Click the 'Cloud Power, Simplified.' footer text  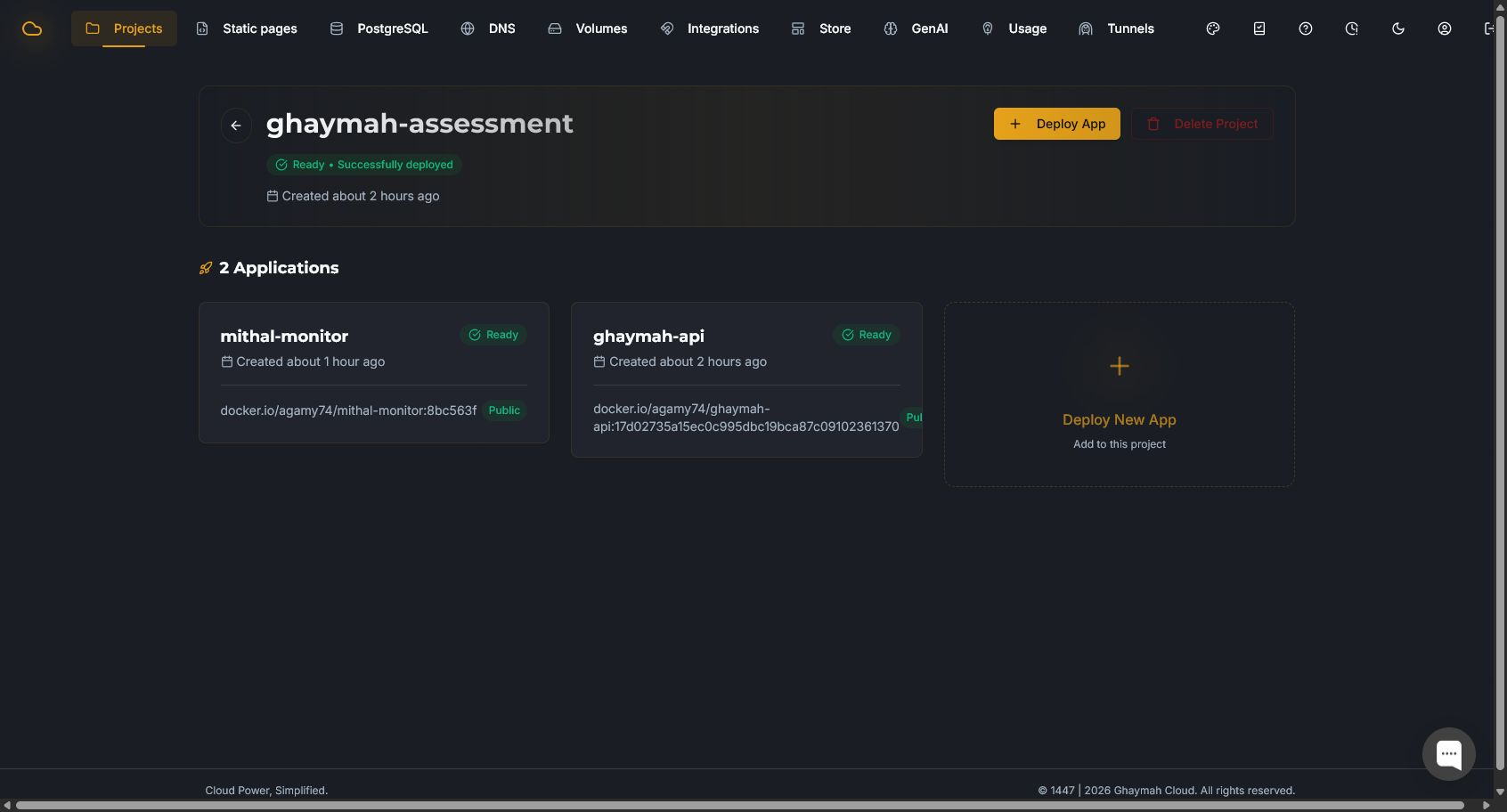[x=266, y=791]
